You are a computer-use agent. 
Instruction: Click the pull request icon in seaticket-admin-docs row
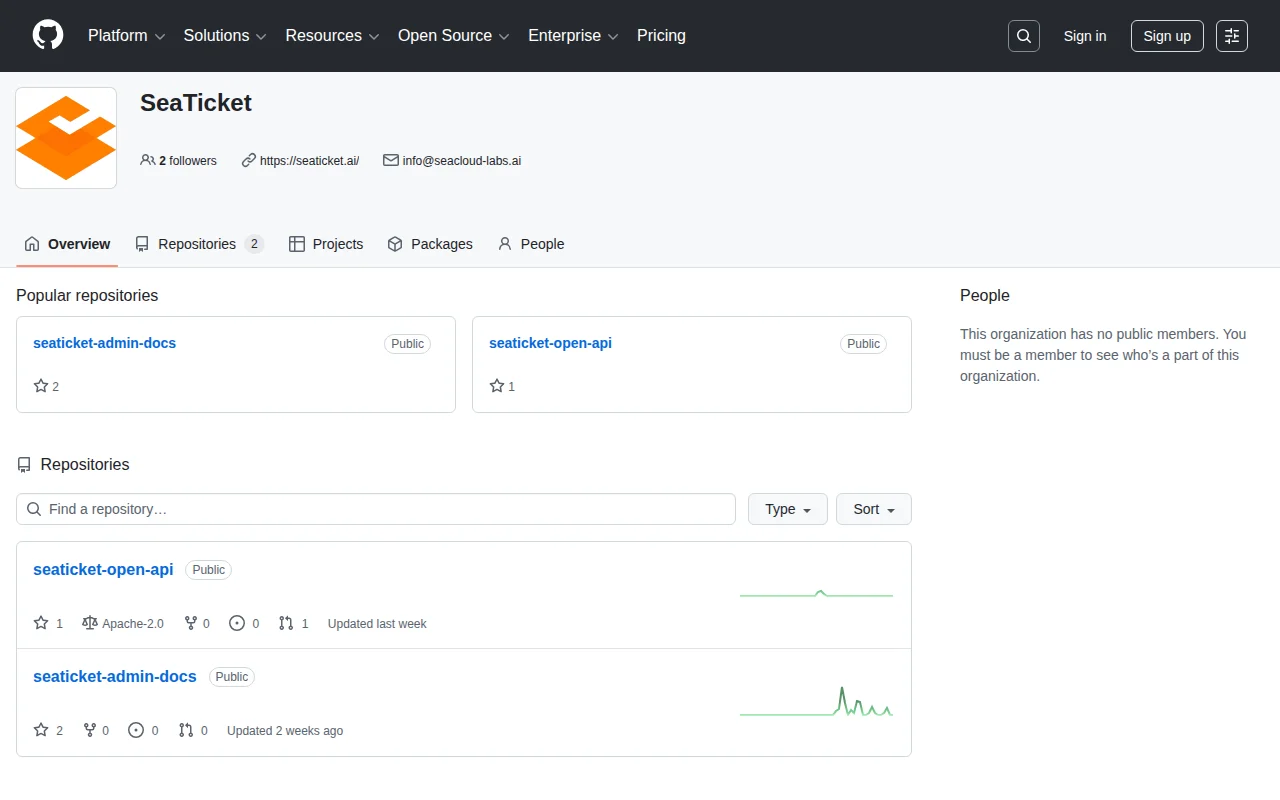(x=186, y=730)
